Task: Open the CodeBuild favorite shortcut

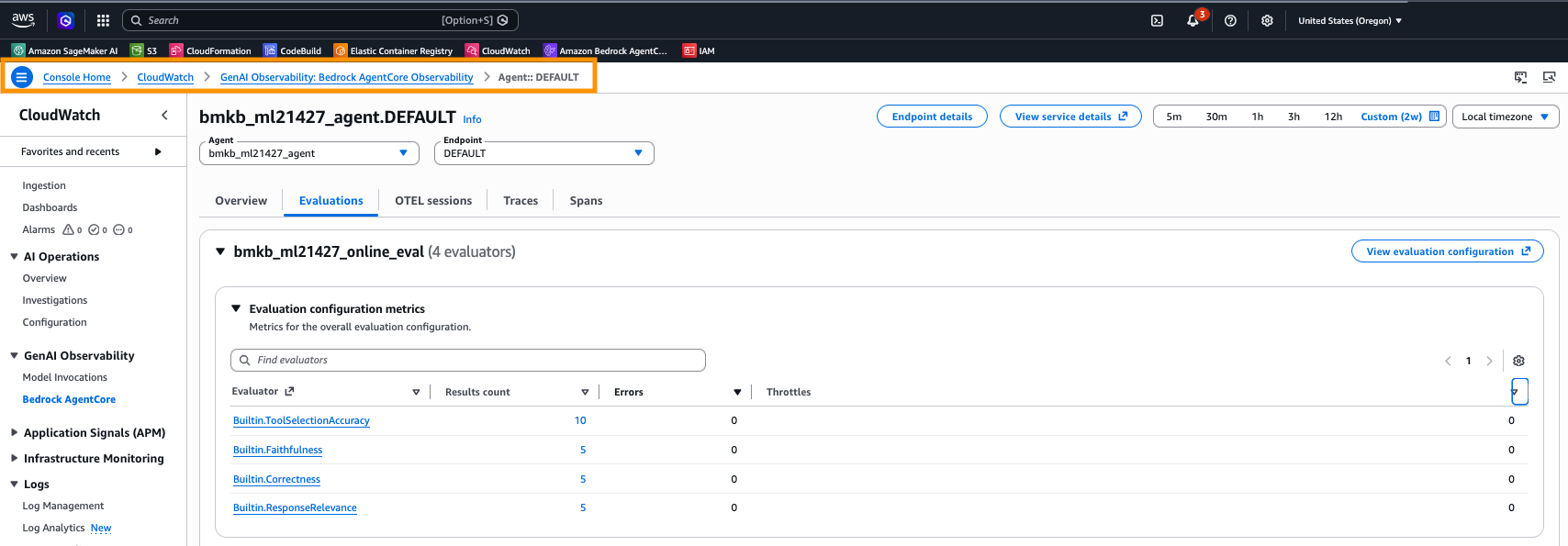Action: point(292,50)
